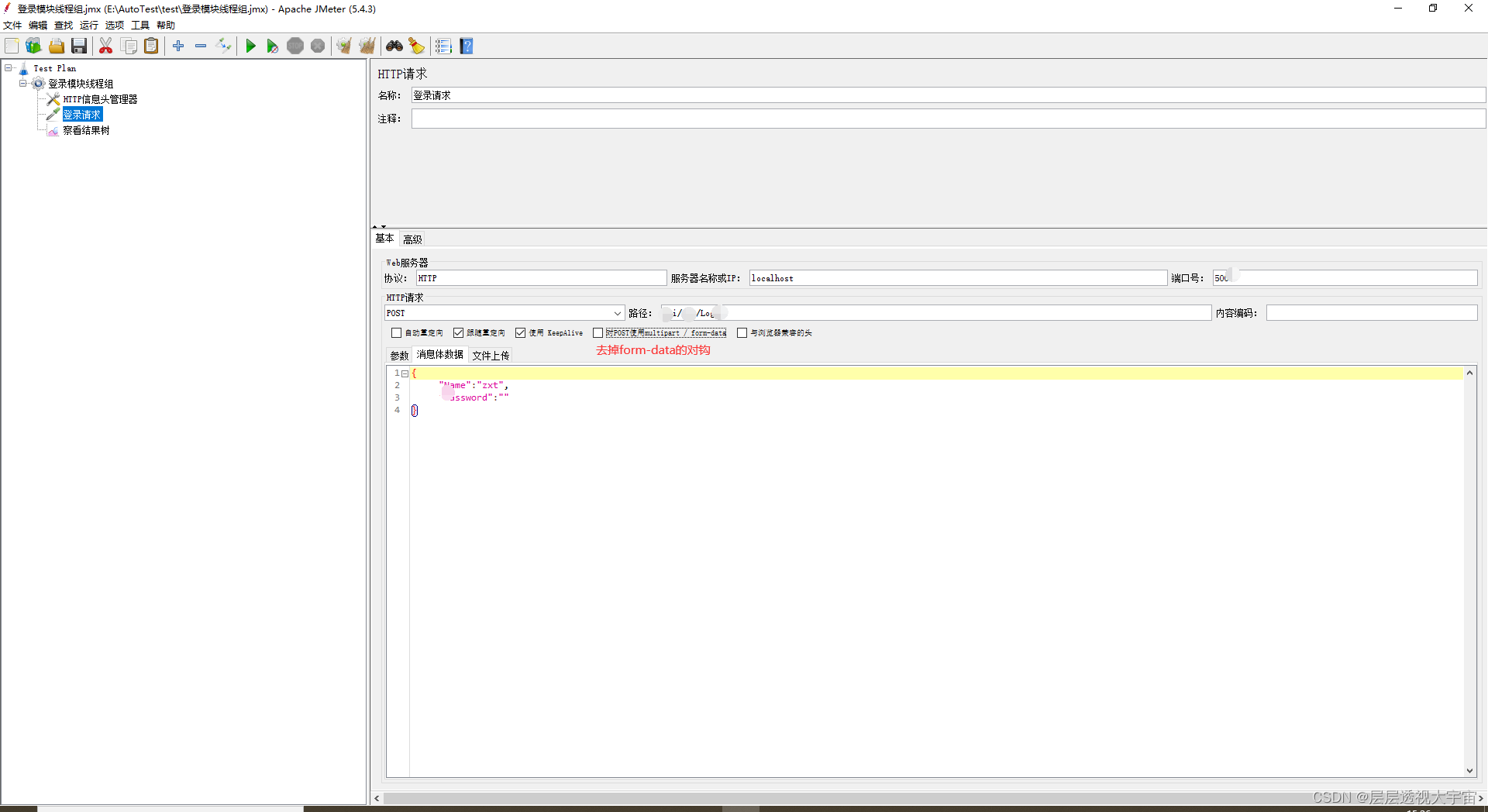This screenshot has height=812, width=1488.
Task: Enable 与浏览器兼容的头 checkbox
Action: tap(742, 333)
